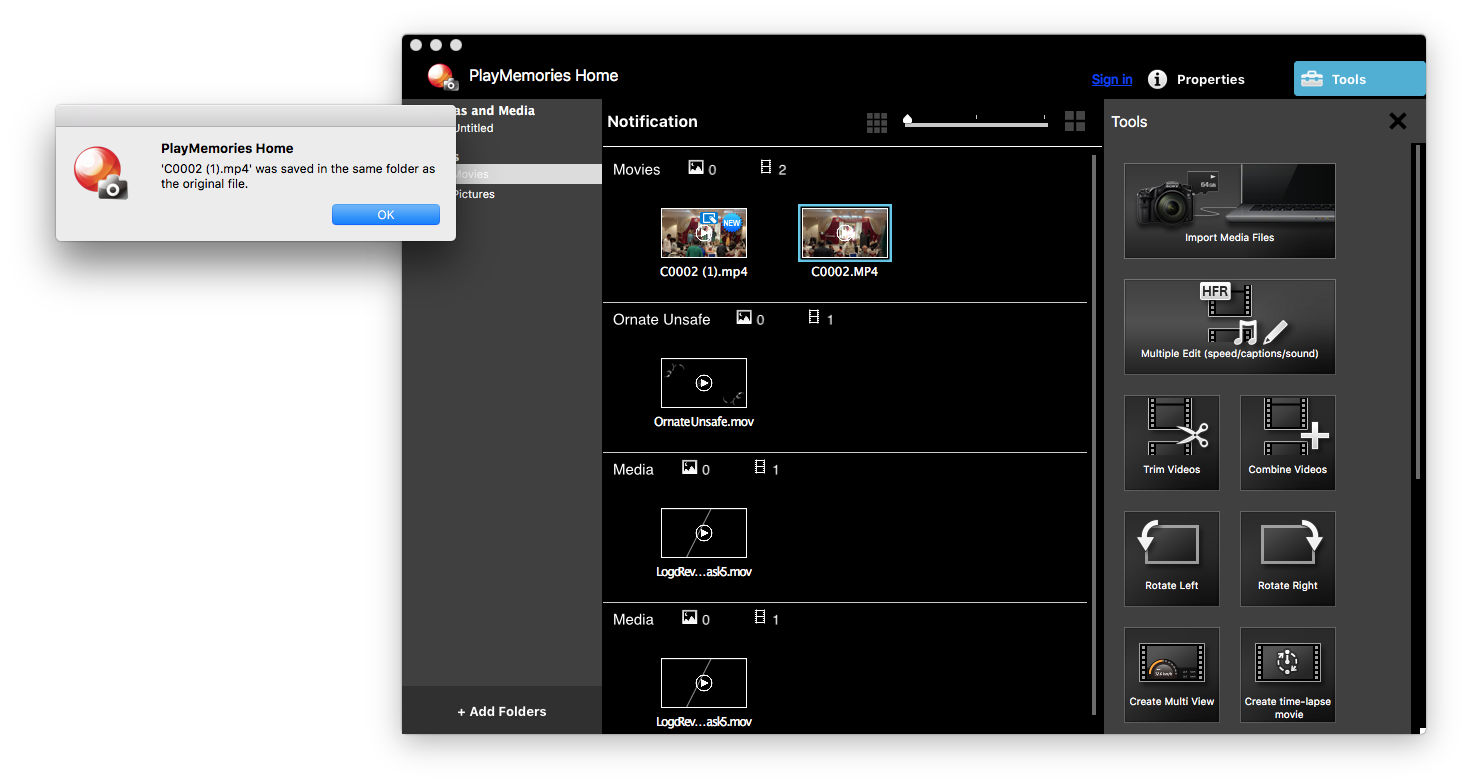Click the 'Movies' section header in content area
Image resolution: width=1468 pixels, height=784 pixels.
click(637, 170)
